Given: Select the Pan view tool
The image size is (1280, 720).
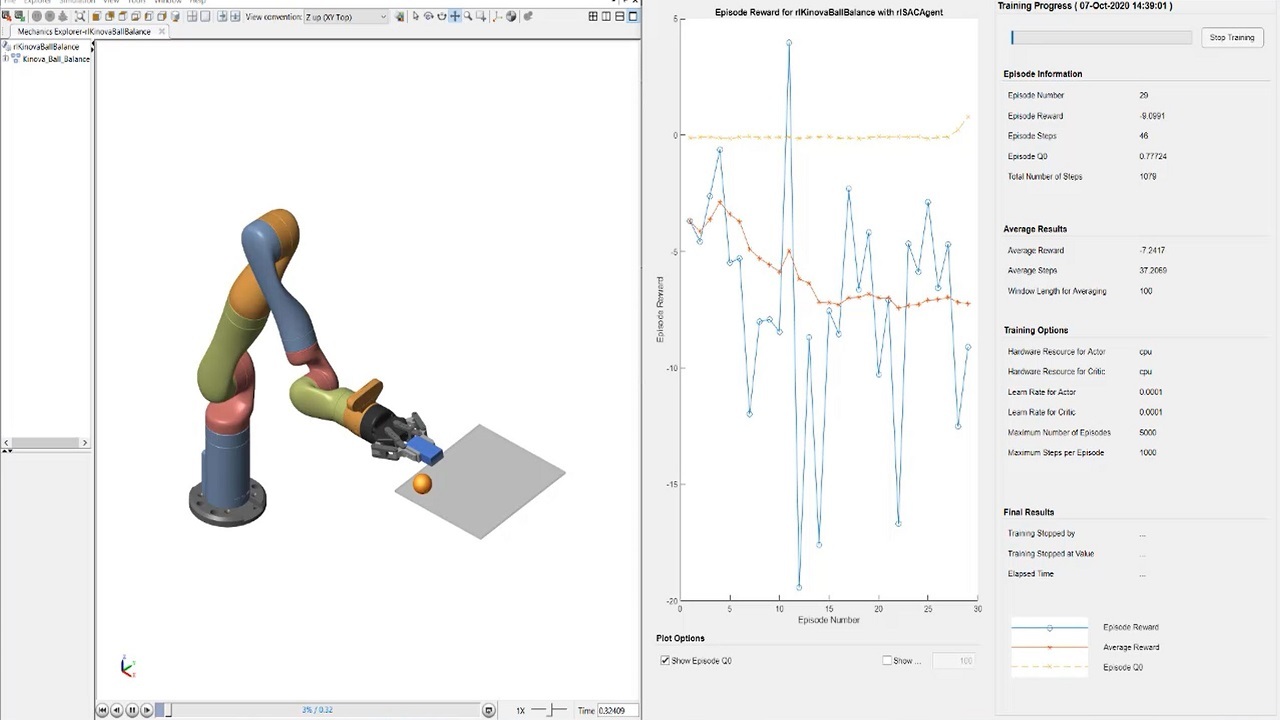Looking at the screenshot, I should [x=455, y=16].
